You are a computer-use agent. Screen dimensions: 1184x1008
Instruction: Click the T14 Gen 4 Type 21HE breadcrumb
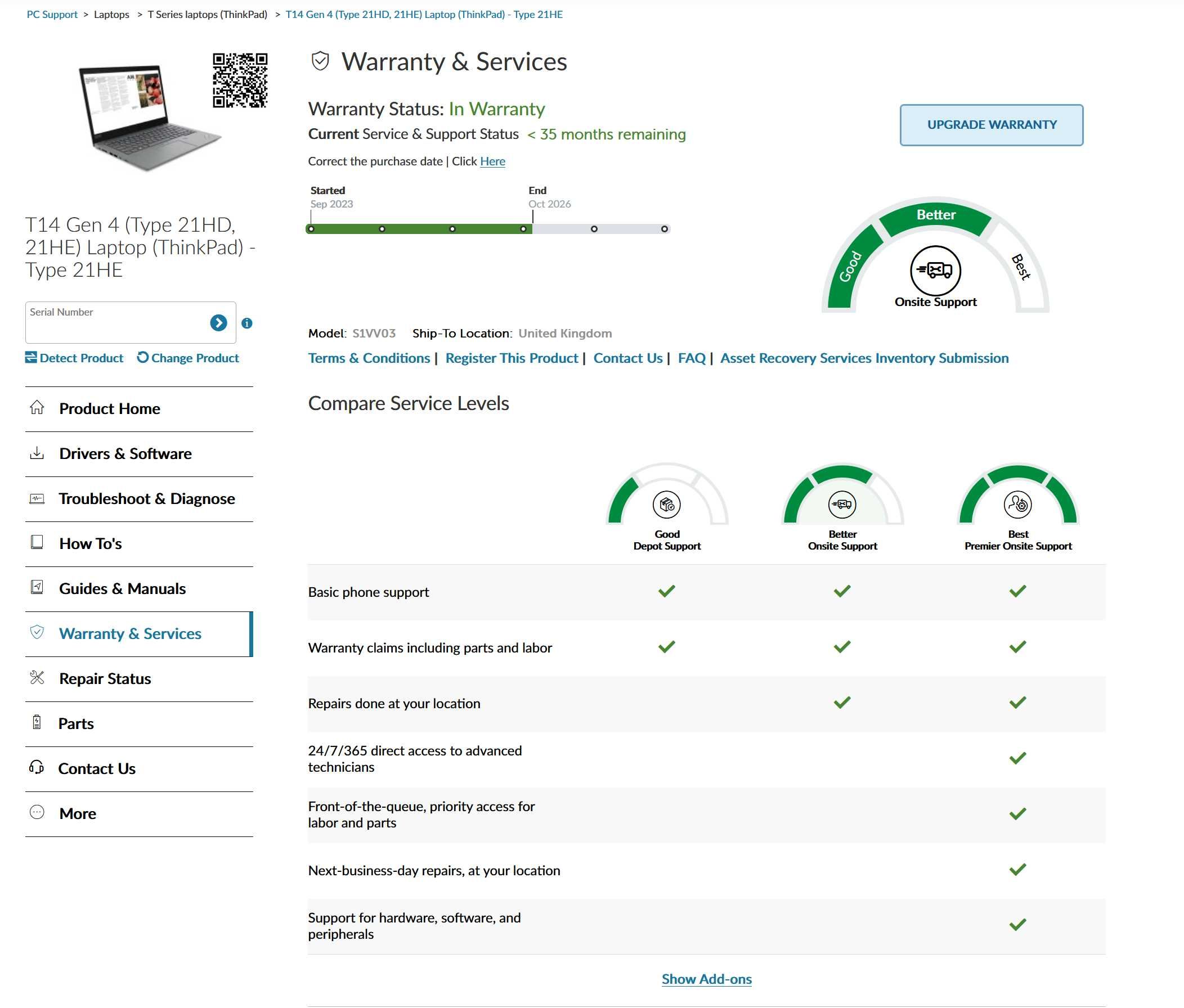pos(424,15)
